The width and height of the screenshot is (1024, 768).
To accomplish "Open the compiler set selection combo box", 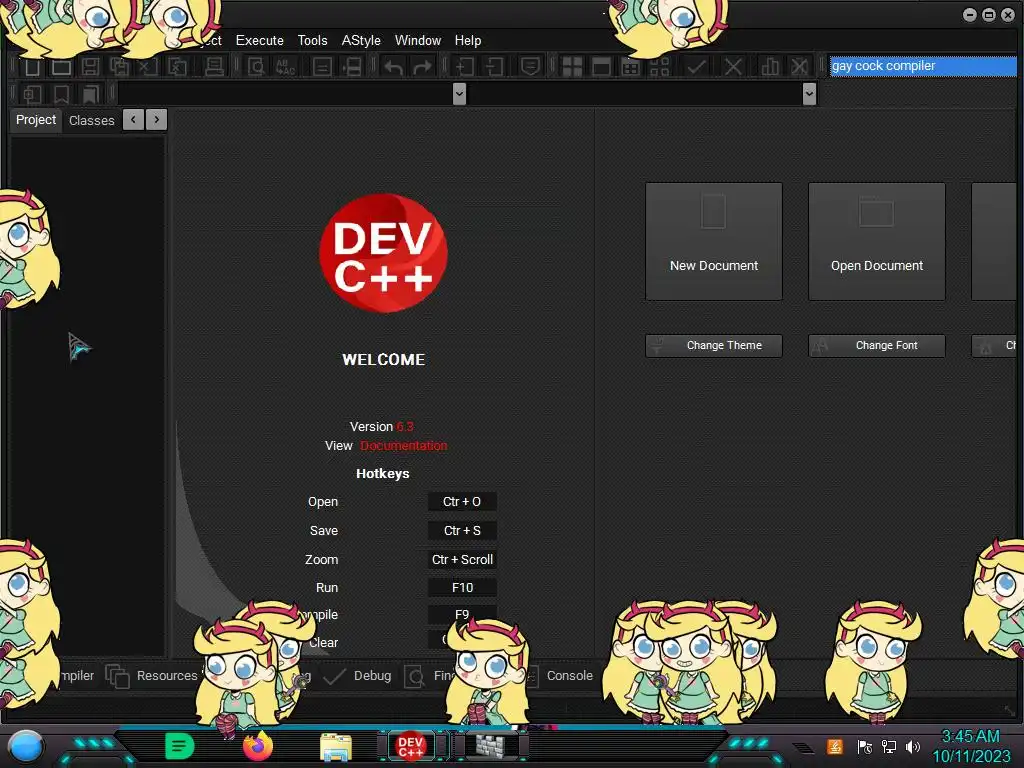I will tap(923, 66).
